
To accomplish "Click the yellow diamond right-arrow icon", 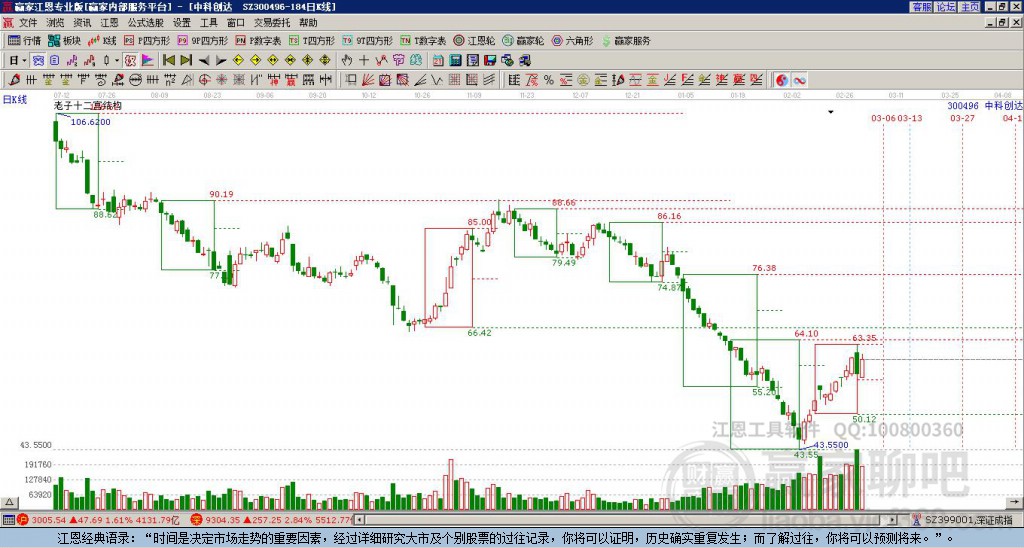I will (255, 60).
